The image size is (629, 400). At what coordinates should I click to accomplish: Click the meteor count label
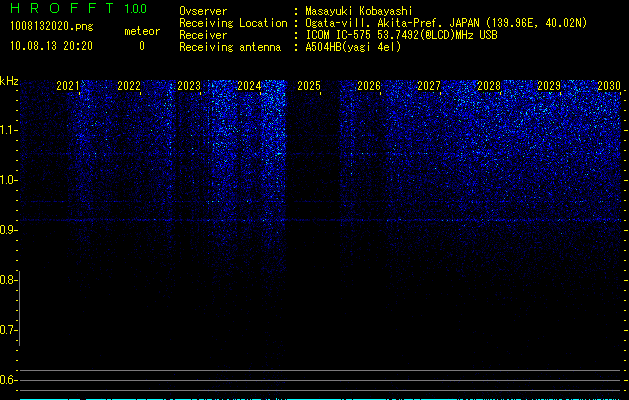[x=142, y=31]
